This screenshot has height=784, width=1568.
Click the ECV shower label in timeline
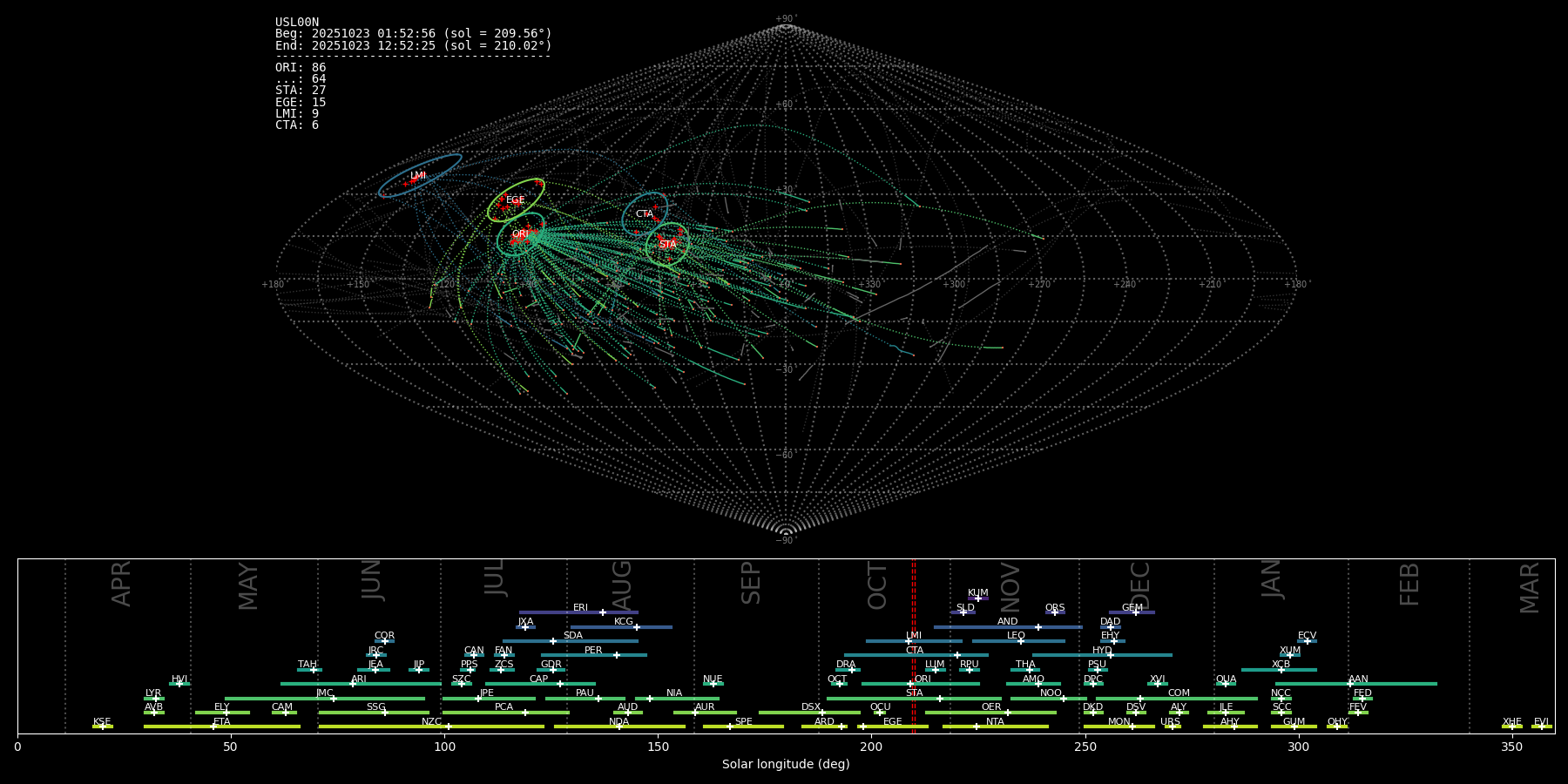click(1307, 636)
